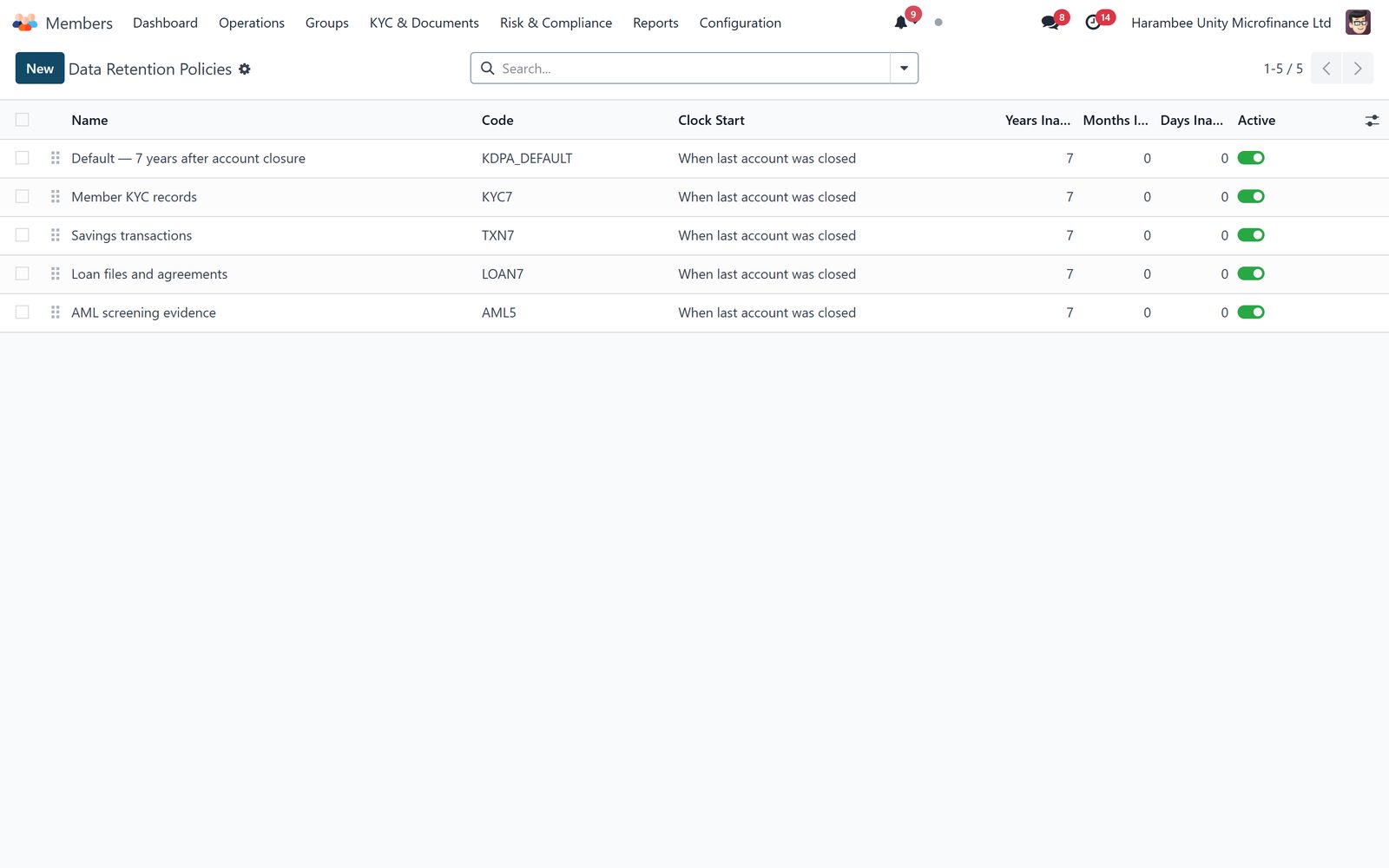This screenshot has width=1389, height=868.
Task: Grab drag handle of AML screening evidence row
Action: coord(56,312)
